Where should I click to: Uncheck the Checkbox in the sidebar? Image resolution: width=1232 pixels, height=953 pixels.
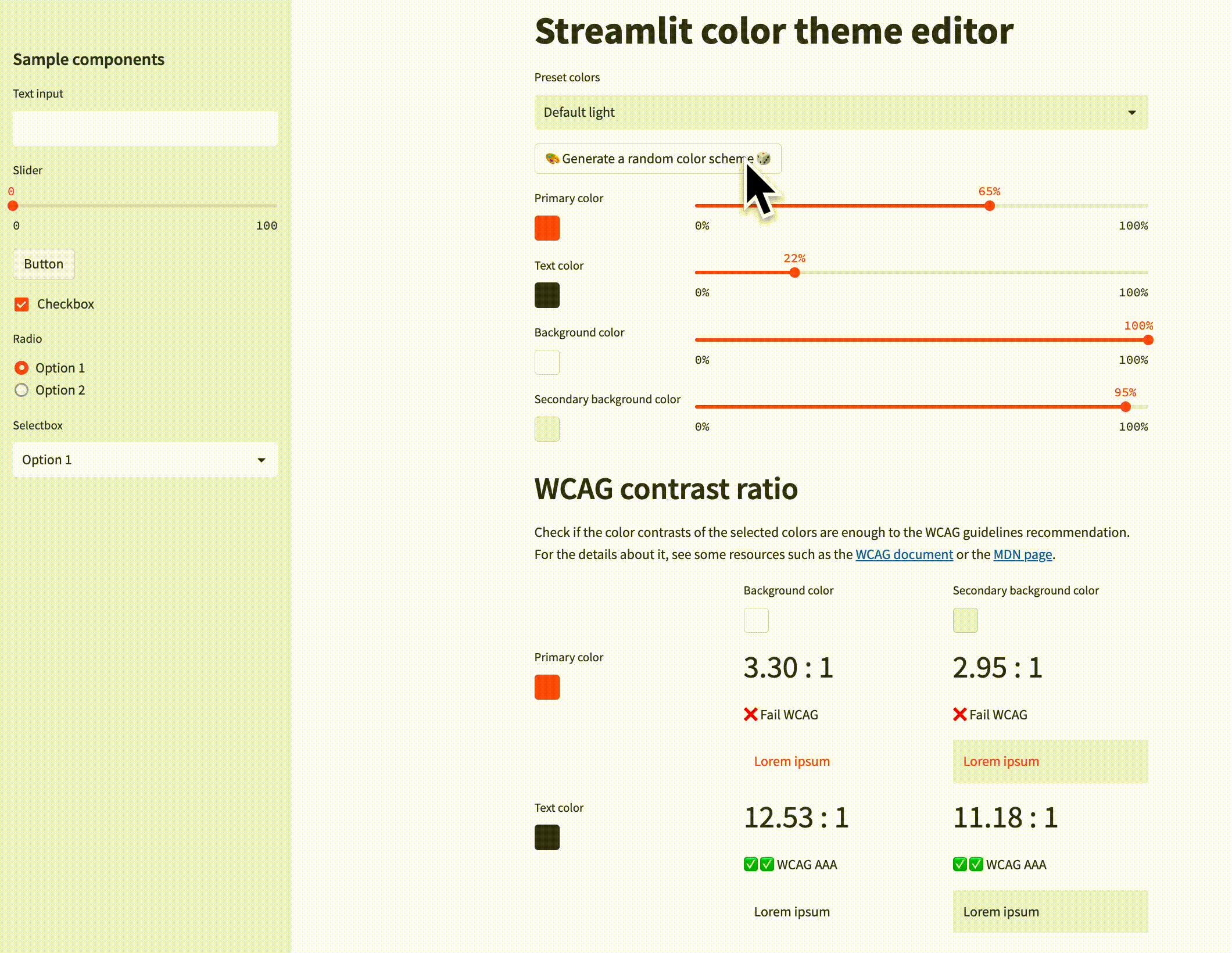22,304
